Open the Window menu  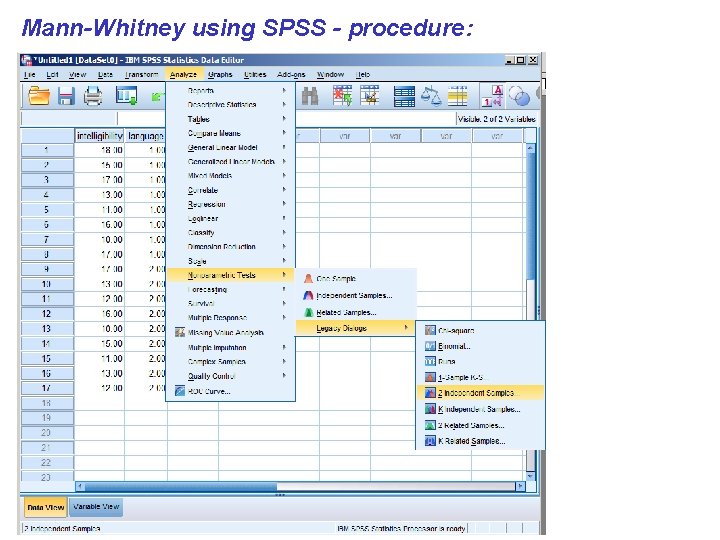click(330, 74)
